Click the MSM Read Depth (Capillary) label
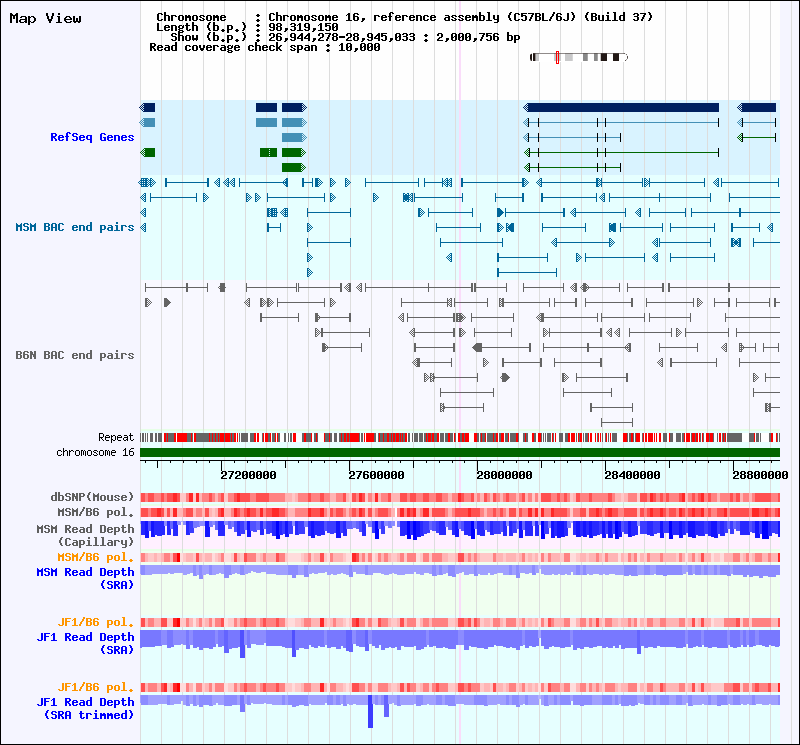 (85, 535)
